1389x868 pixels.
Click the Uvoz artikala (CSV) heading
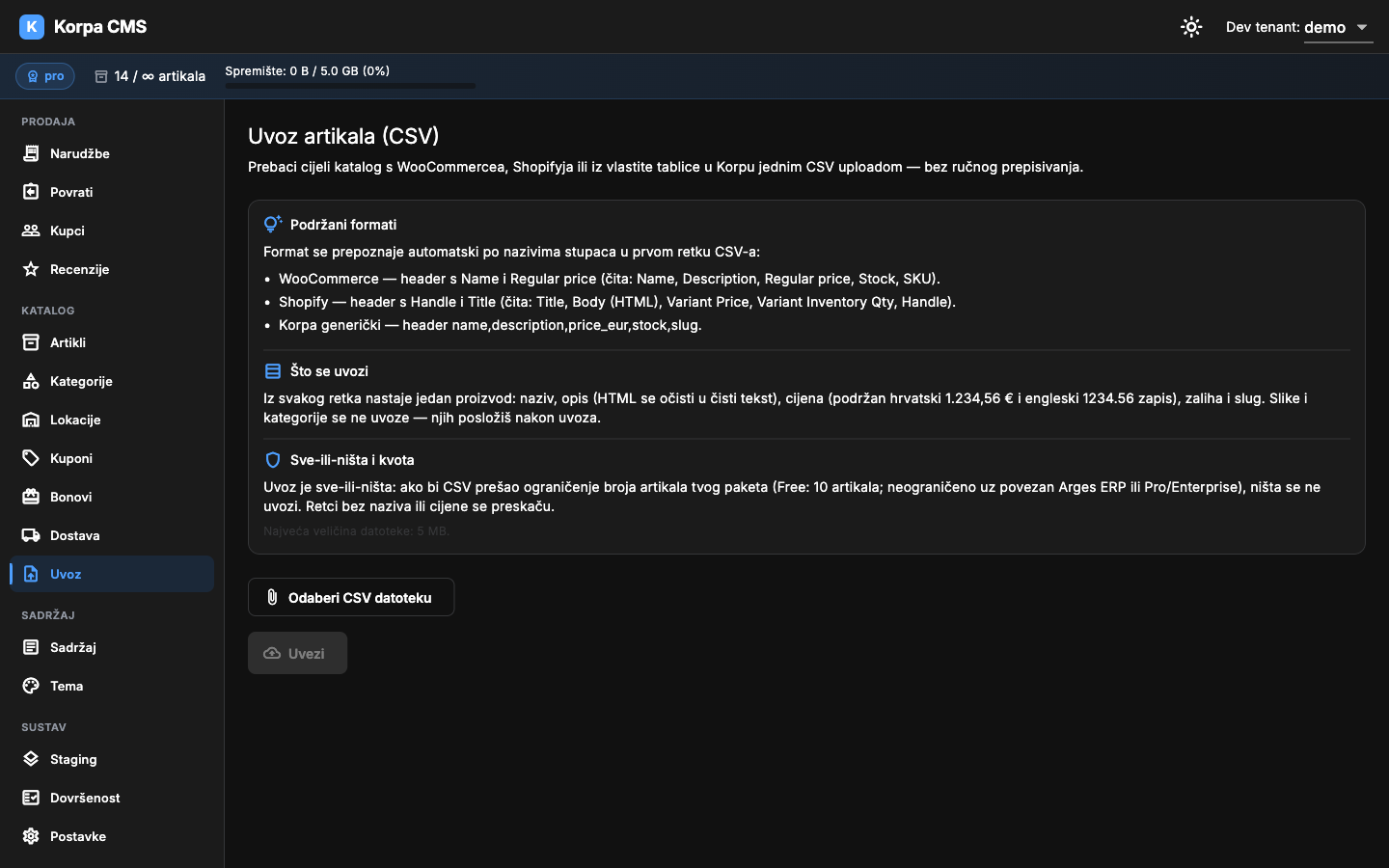(343, 136)
